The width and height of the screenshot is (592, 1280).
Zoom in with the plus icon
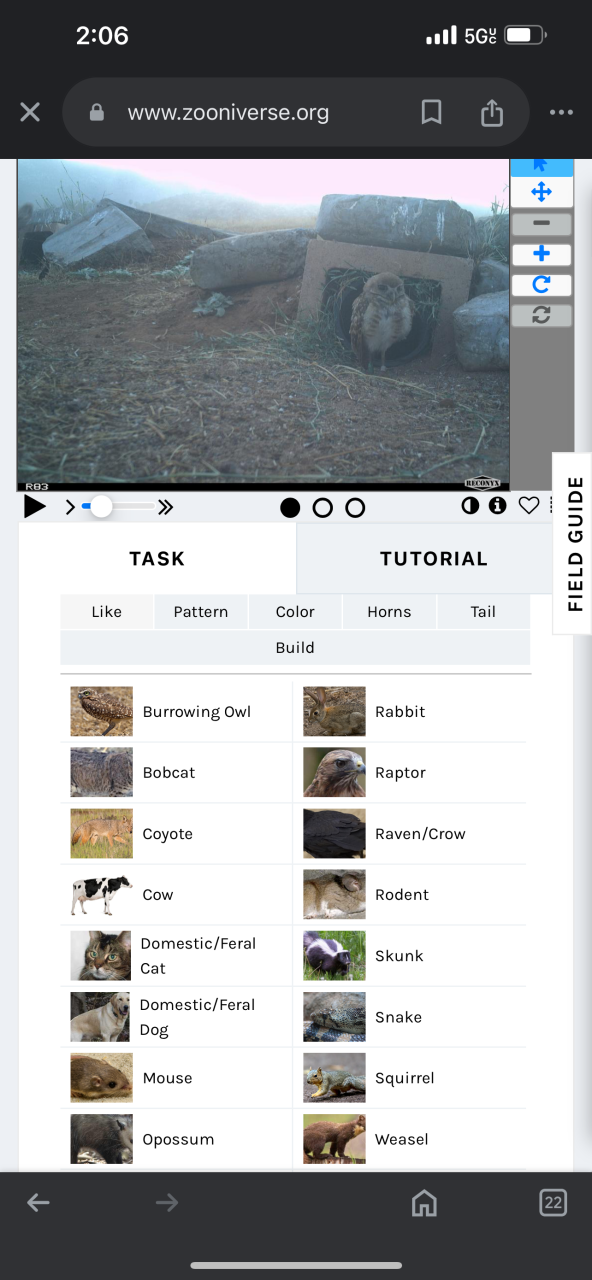(x=541, y=254)
